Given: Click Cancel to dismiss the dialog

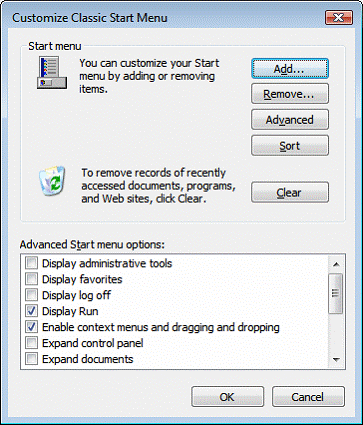Looking at the screenshot, I should click(x=308, y=397).
